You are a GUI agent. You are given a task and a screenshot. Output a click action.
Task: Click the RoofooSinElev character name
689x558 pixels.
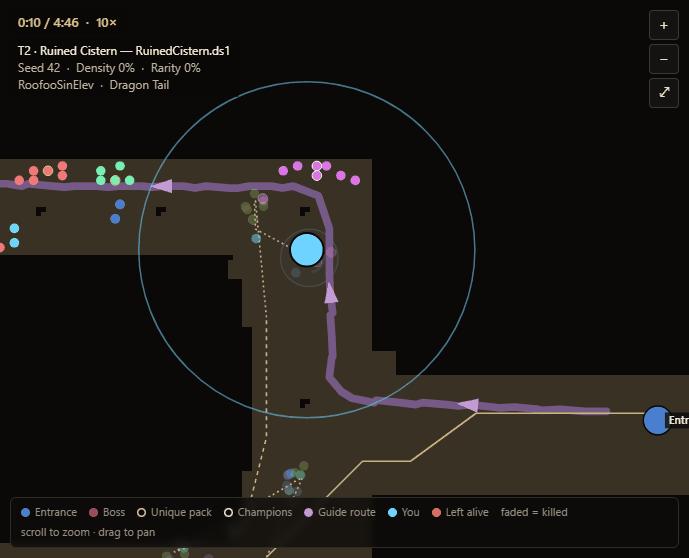56,85
